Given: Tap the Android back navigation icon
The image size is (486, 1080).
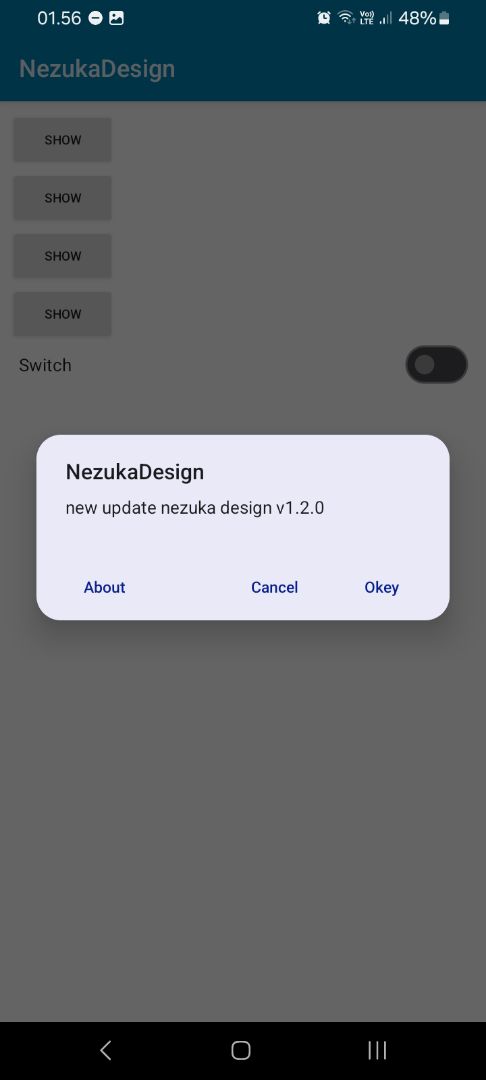Looking at the screenshot, I should [105, 1050].
